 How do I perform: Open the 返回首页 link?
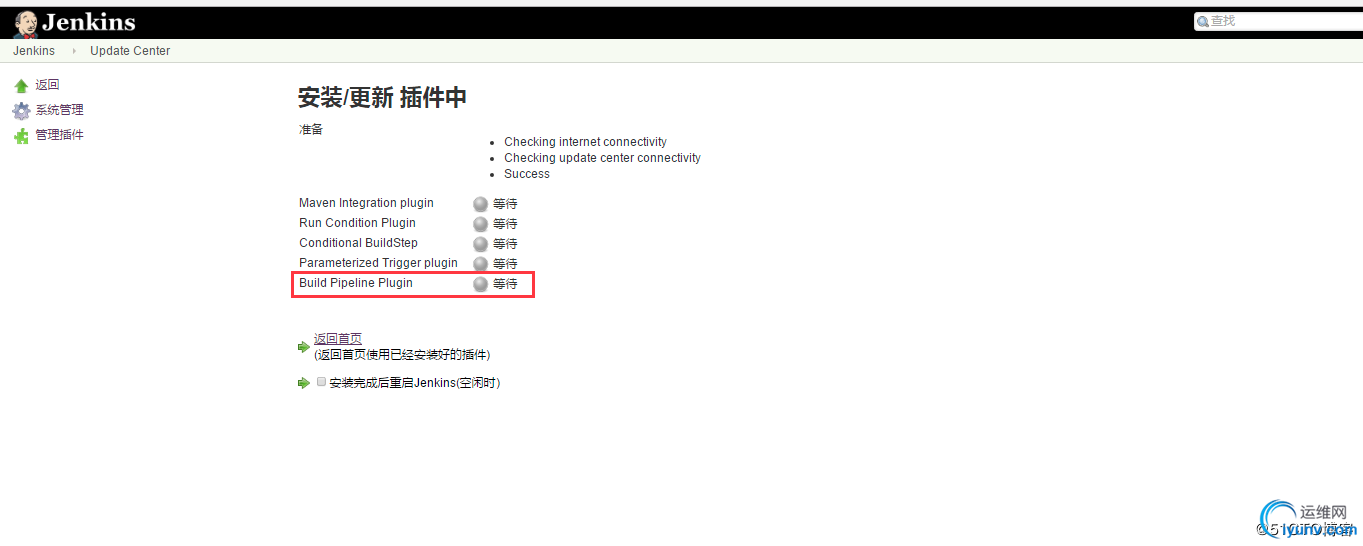coord(338,339)
